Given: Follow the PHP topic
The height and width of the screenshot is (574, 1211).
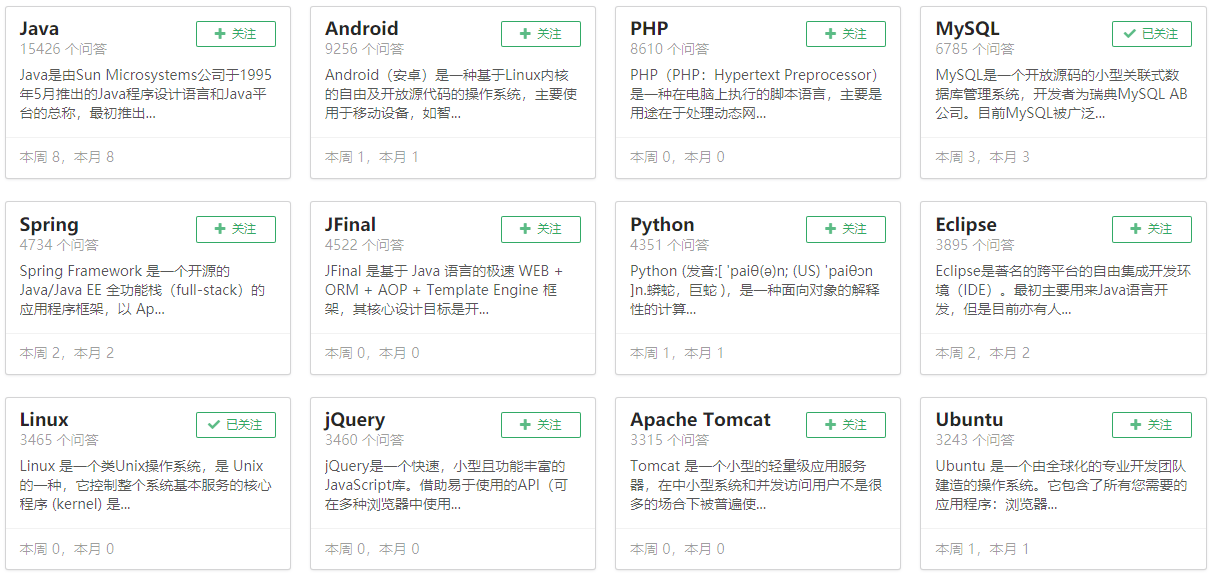Looking at the screenshot, I should click(846, 34).
